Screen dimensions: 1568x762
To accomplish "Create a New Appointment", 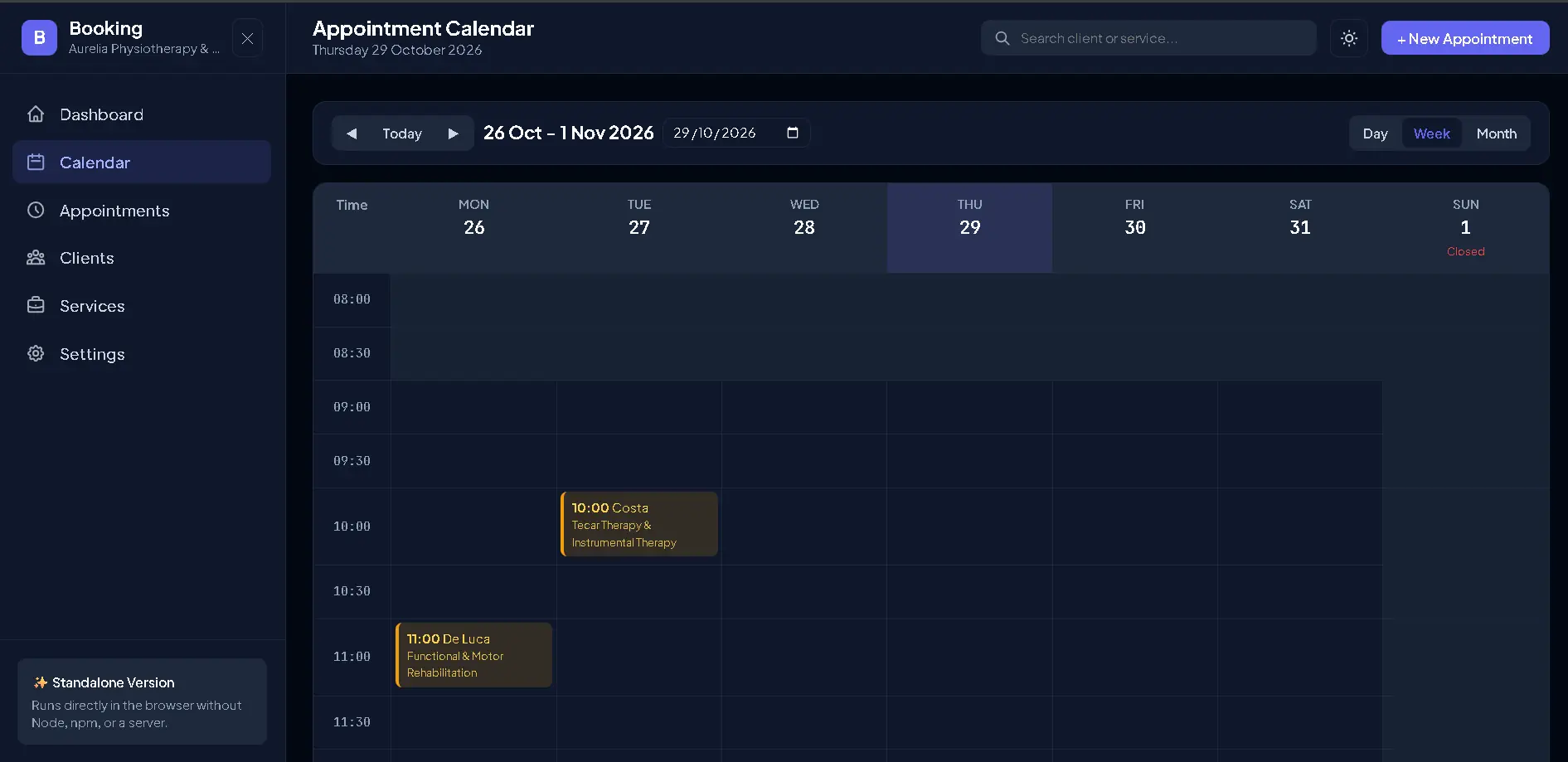I will tap(1465, 38).
